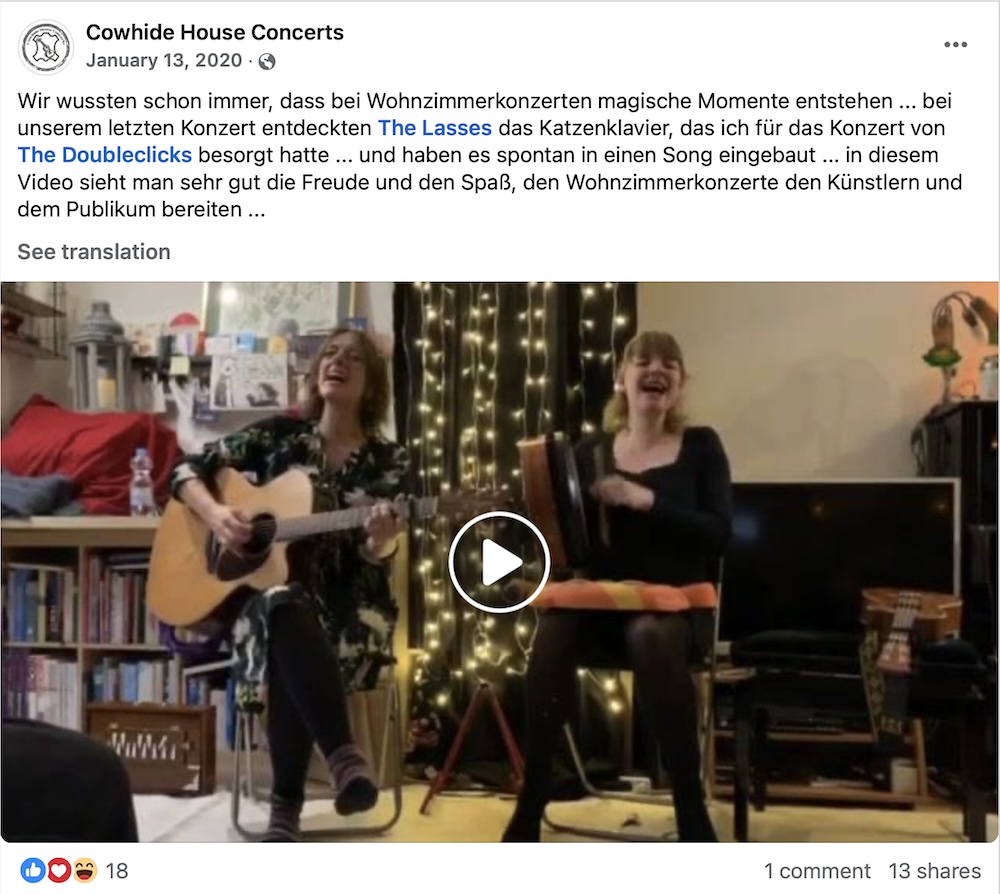
Task: Click the German post text paragraph
Action: point(490,155)
